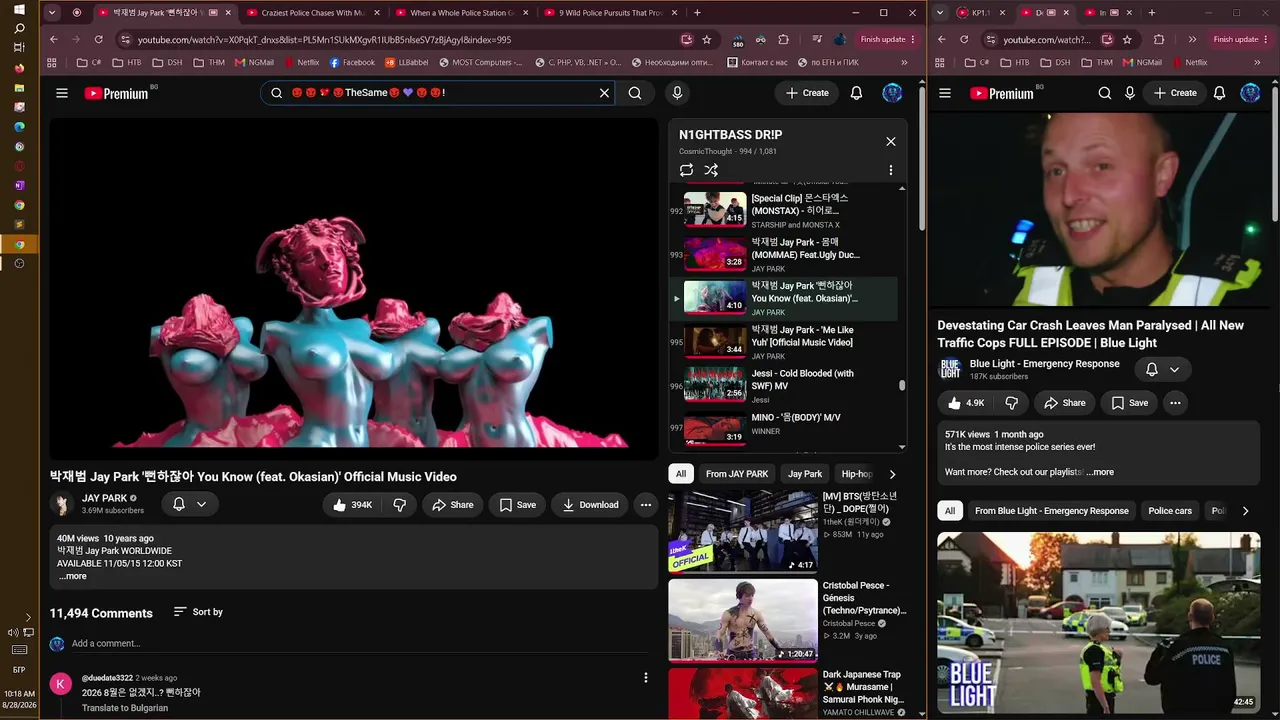The height and width of the screenshot is (720, 1280).
Task: Open extensions puzzle icon in left browser
Action: [x=783, y=39]
